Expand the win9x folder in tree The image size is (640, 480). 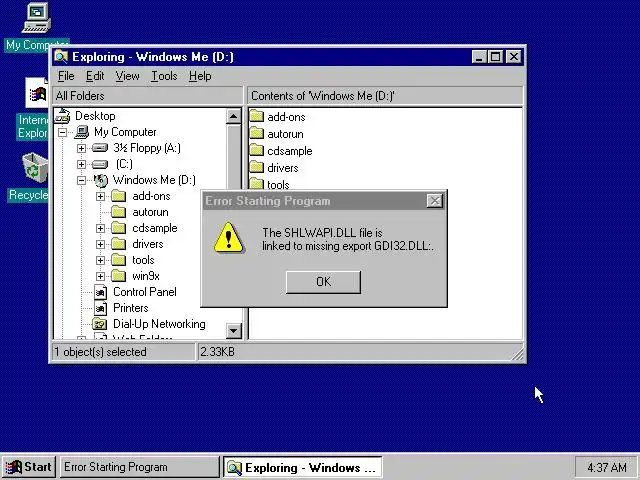[100, 276]
